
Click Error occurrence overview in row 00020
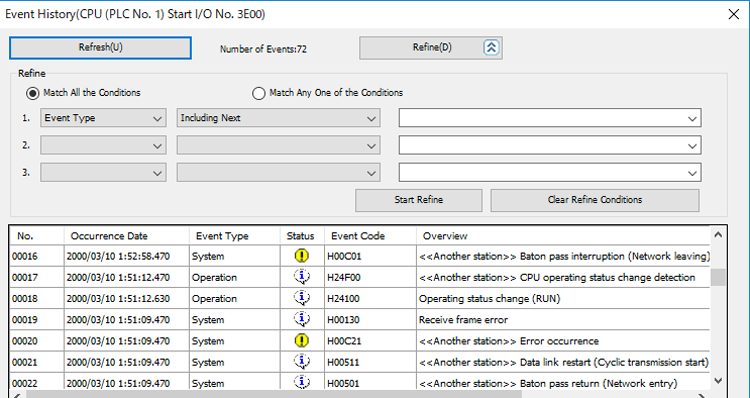(508, 341)
